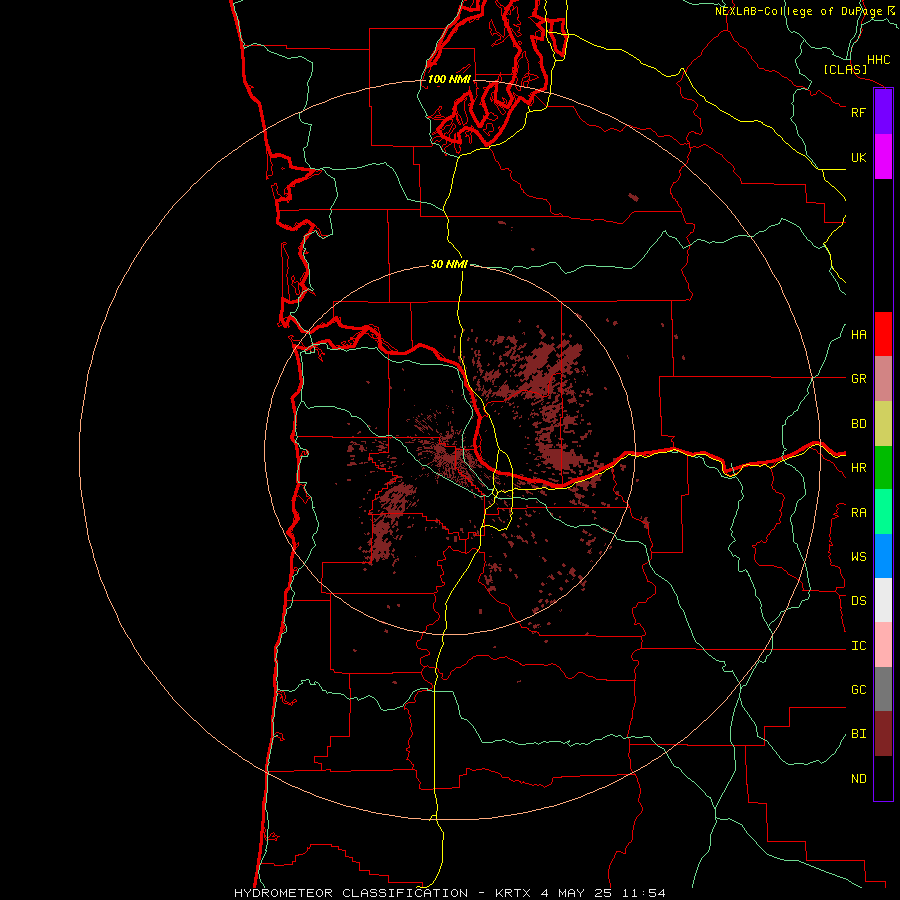Image resolution: width=900 pixels, height=900 pixels.
Task: Click the DS white legend swatch
Action: click(x=883, y=600)
